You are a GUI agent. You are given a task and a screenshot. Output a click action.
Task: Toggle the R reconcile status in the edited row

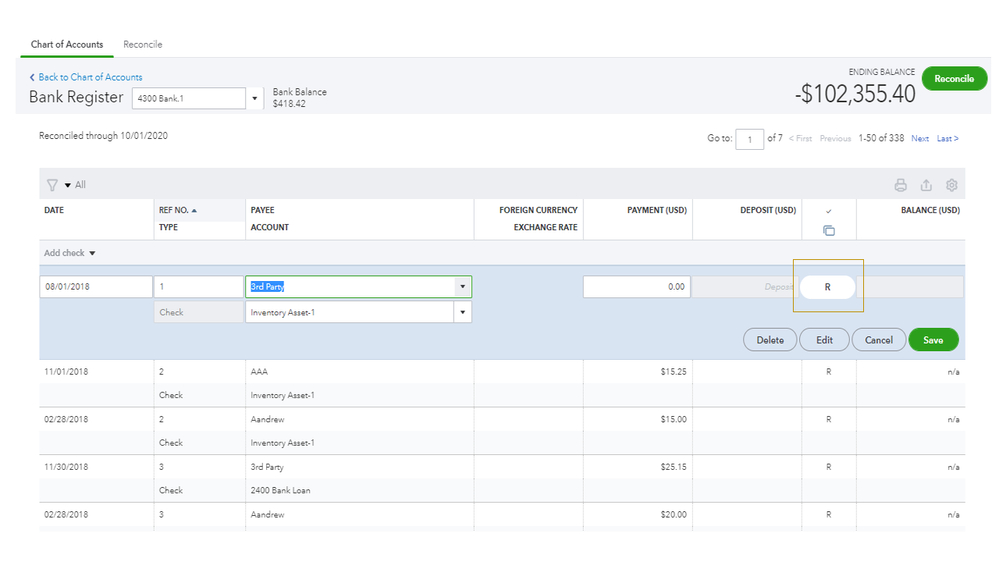tap(828, 287)
